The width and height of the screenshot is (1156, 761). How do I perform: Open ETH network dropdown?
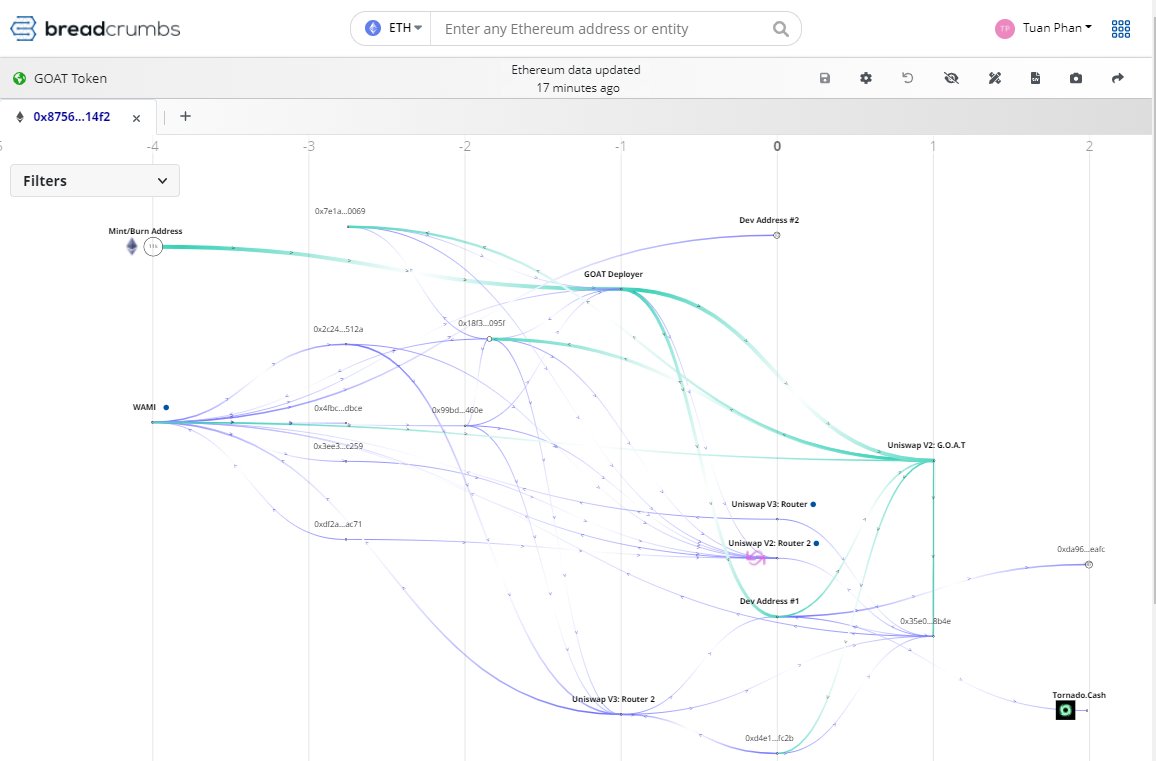394,28
